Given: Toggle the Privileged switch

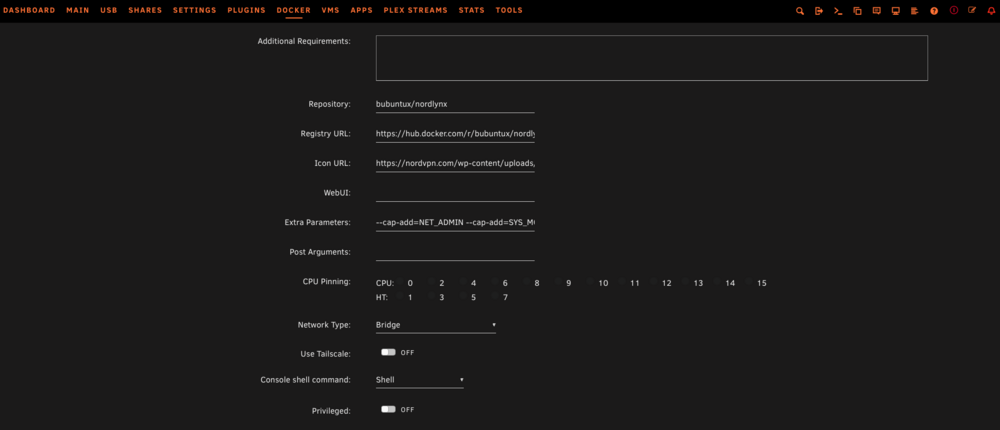Looking at the screenshot, I should pyautogui.click(x=388, y=409).
